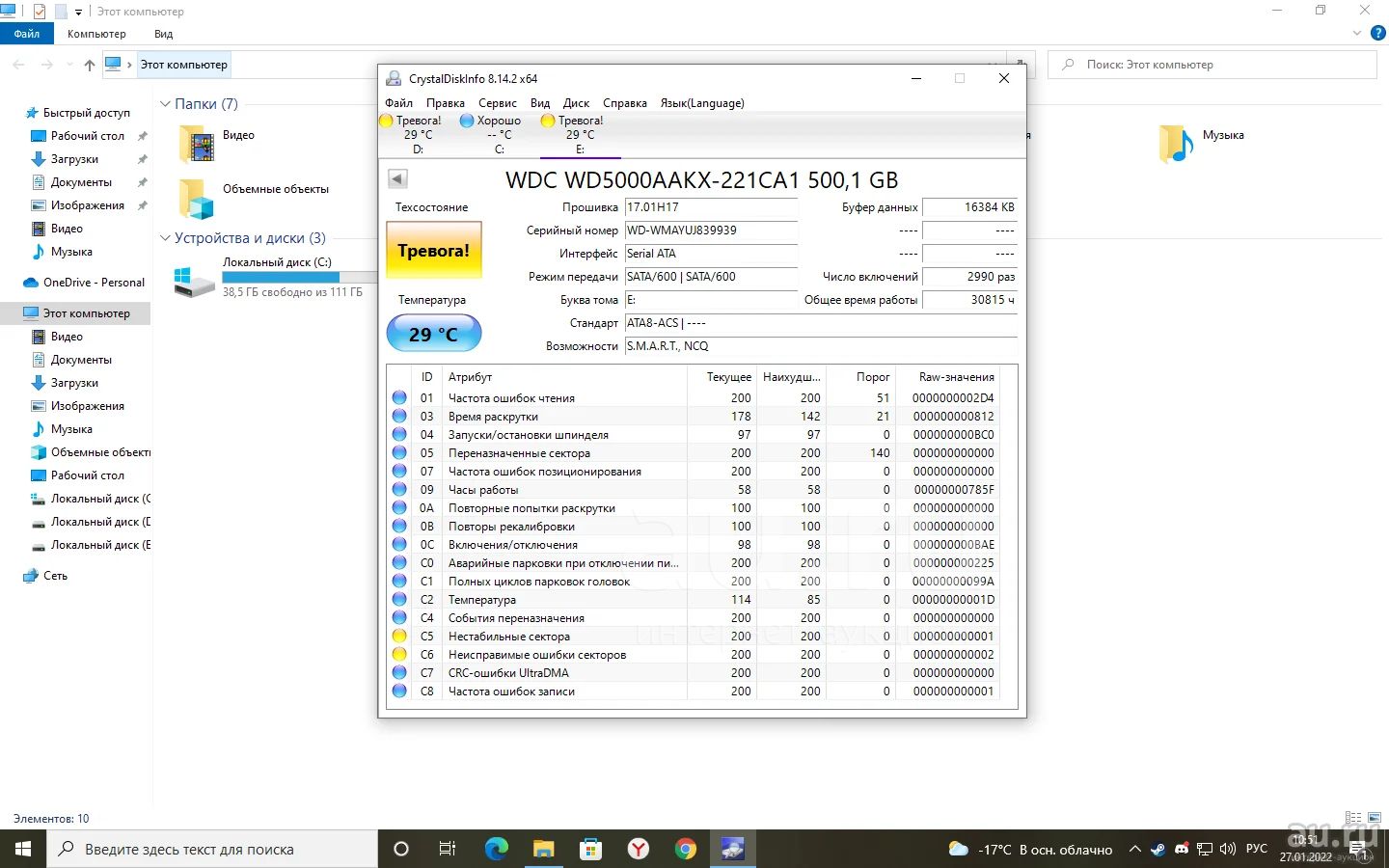Viewport: 1389px width, 868px height.
Task: Click the Поиск: Этот компьютер search box
Action: (1212, 65)
